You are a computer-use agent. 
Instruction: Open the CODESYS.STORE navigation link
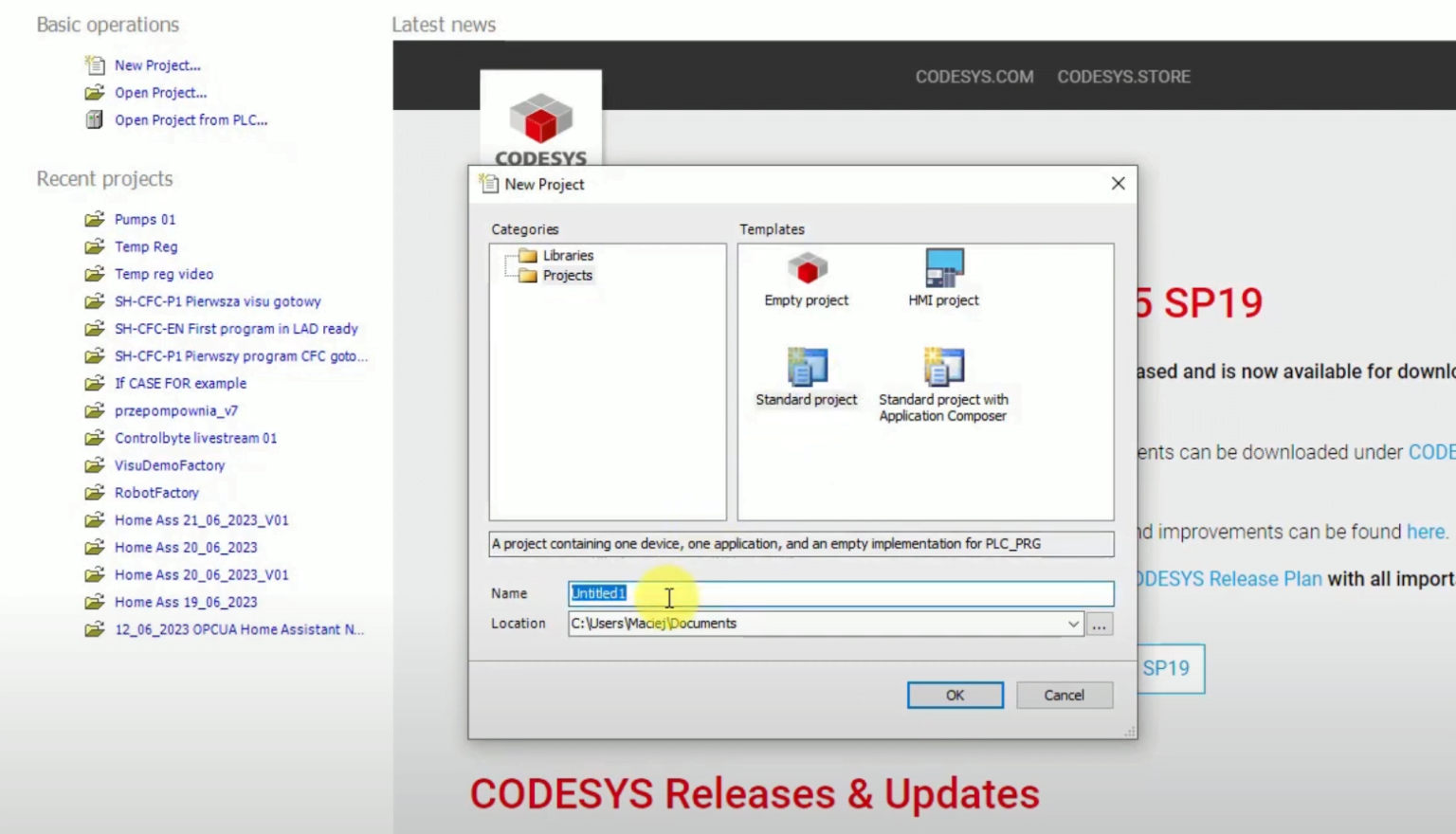pyautogui.click(x=1123, y=77)
